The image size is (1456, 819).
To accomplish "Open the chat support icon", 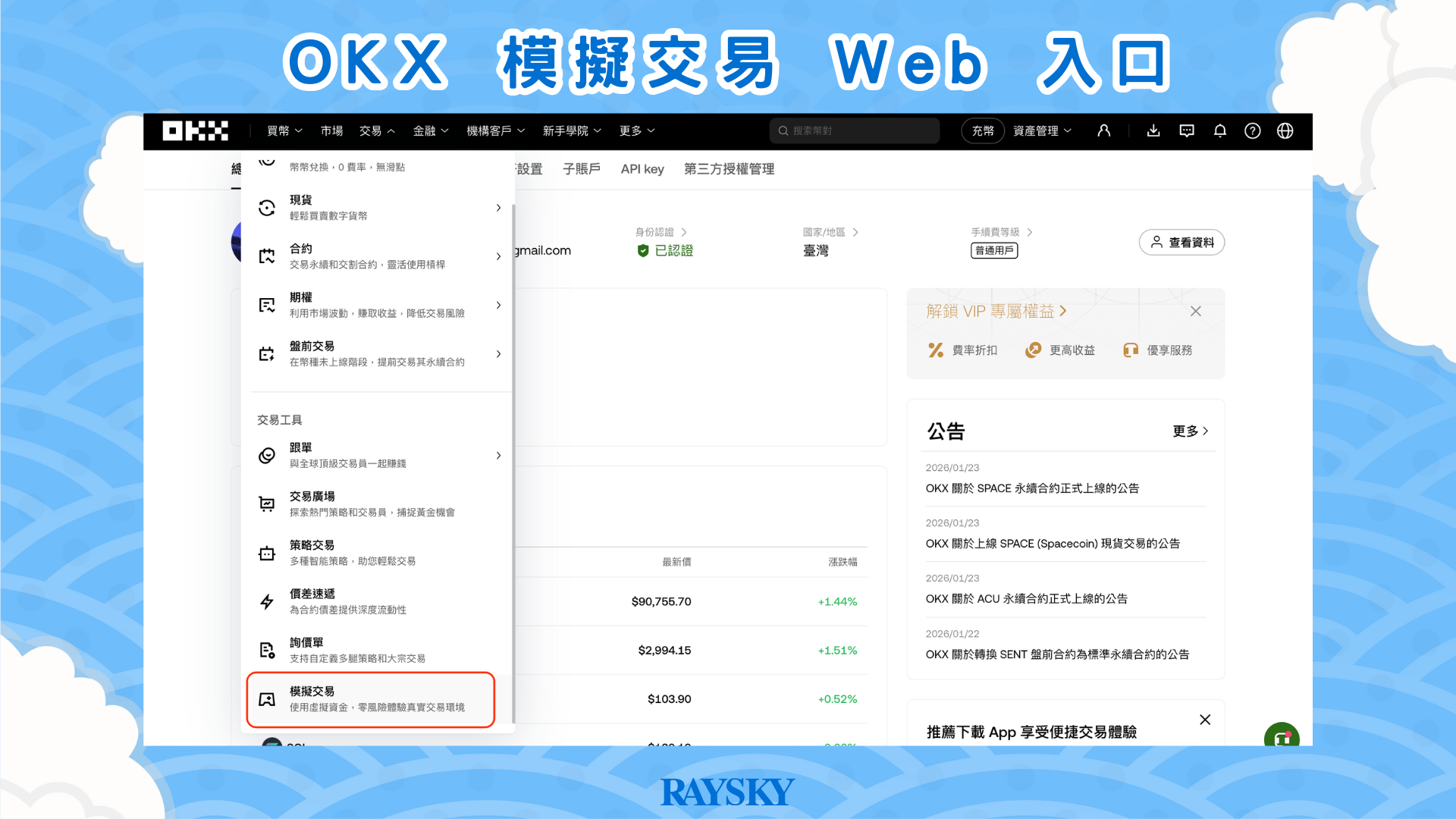I will coord(1187,130).
